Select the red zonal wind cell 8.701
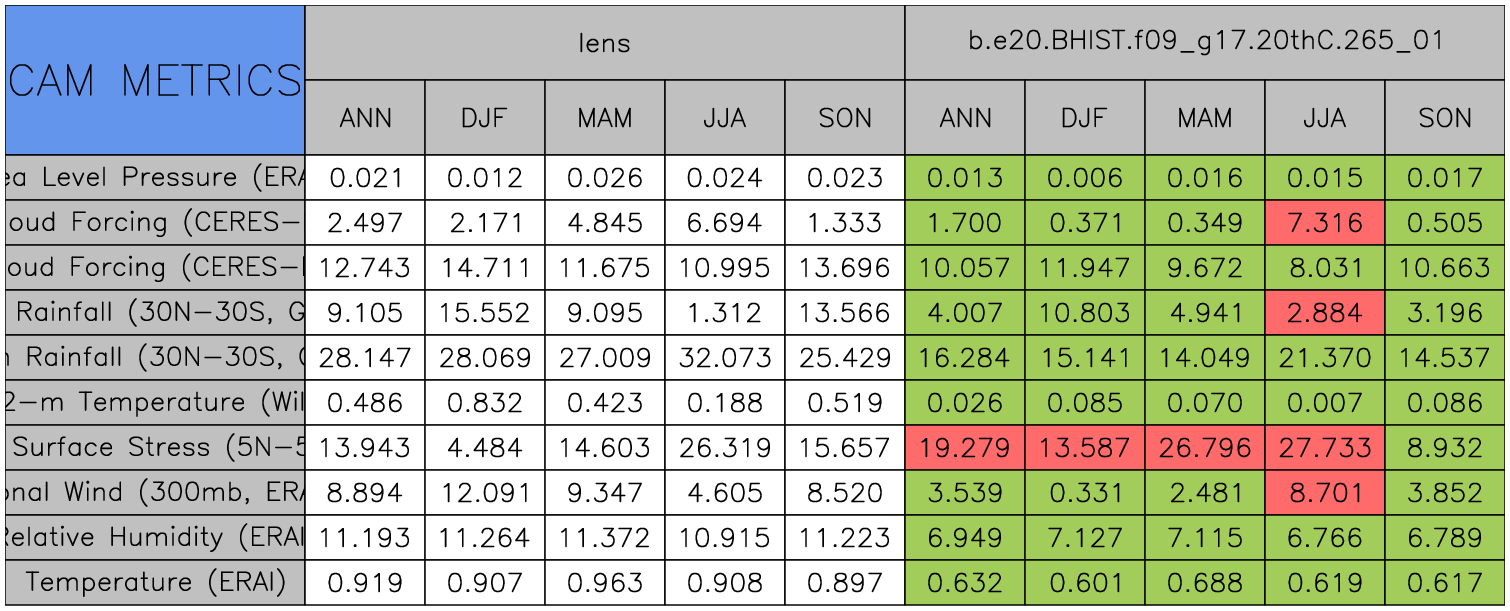1510x611 pixels. 1325,492
